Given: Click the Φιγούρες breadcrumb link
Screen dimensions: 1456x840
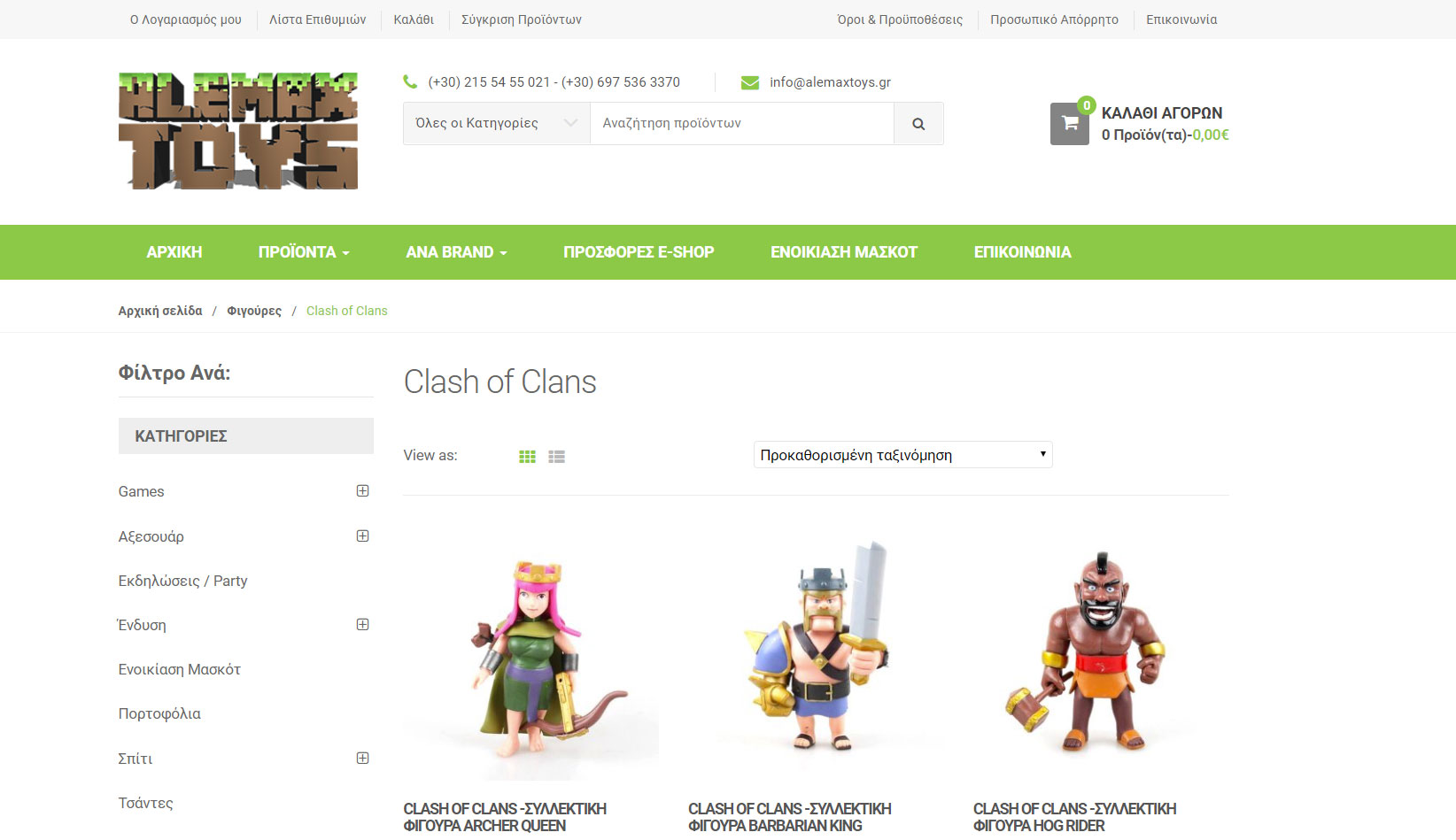Looking at the screenshot, I should click(x=254, y=311).
